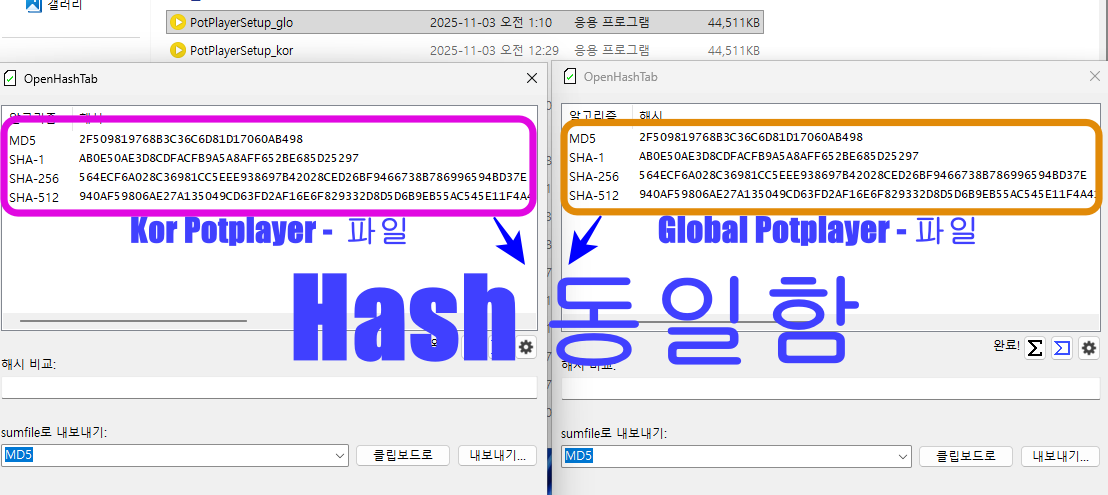1108x495 pixels.
Task: Open settings gear in right OpenHashTab window
Action: [x=1089, y=348]
